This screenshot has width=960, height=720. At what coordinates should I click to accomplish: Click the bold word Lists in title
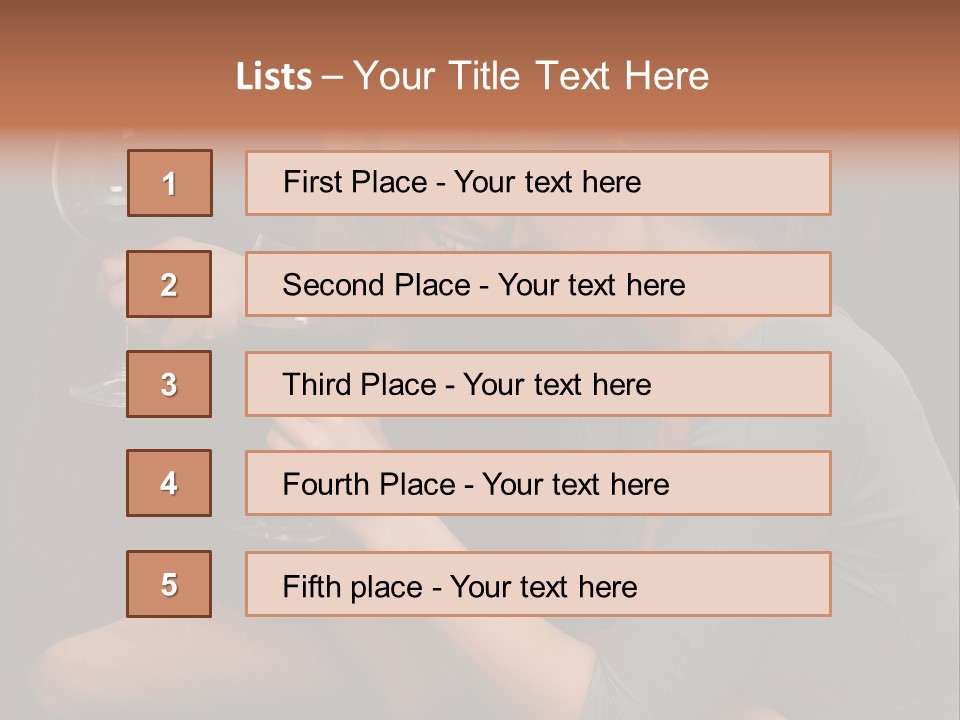point(274,77)
